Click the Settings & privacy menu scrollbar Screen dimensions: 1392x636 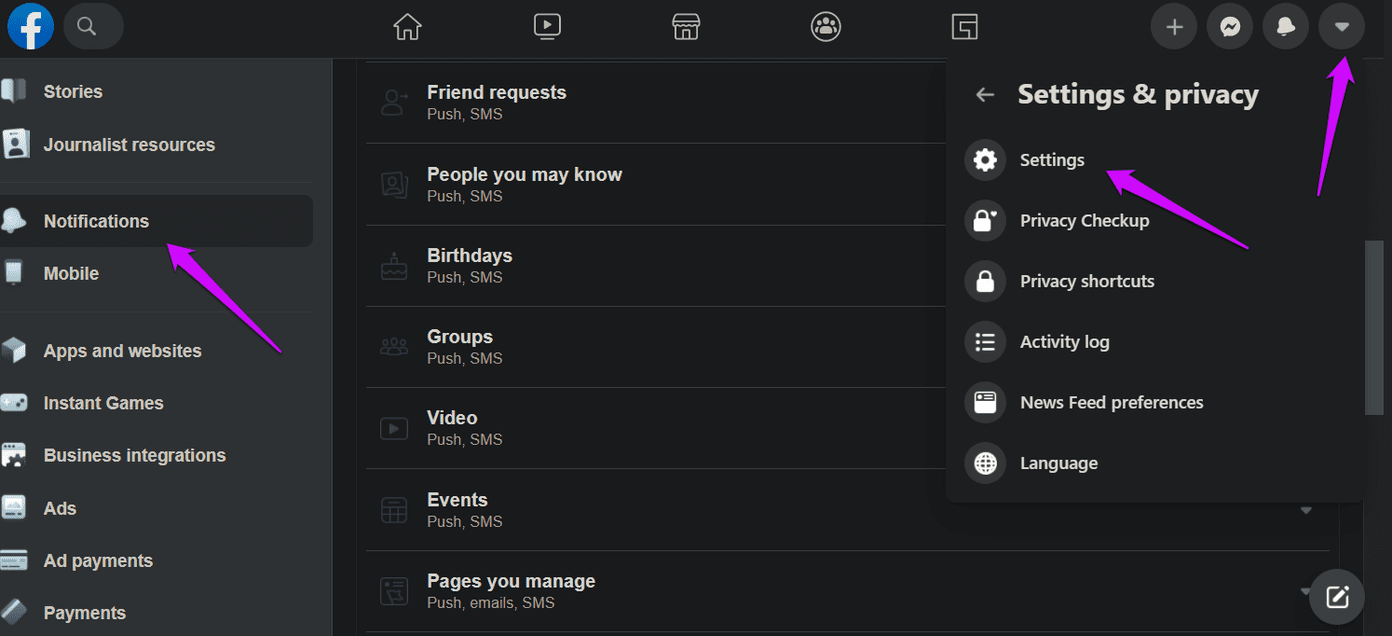[x=1374, y=327]
